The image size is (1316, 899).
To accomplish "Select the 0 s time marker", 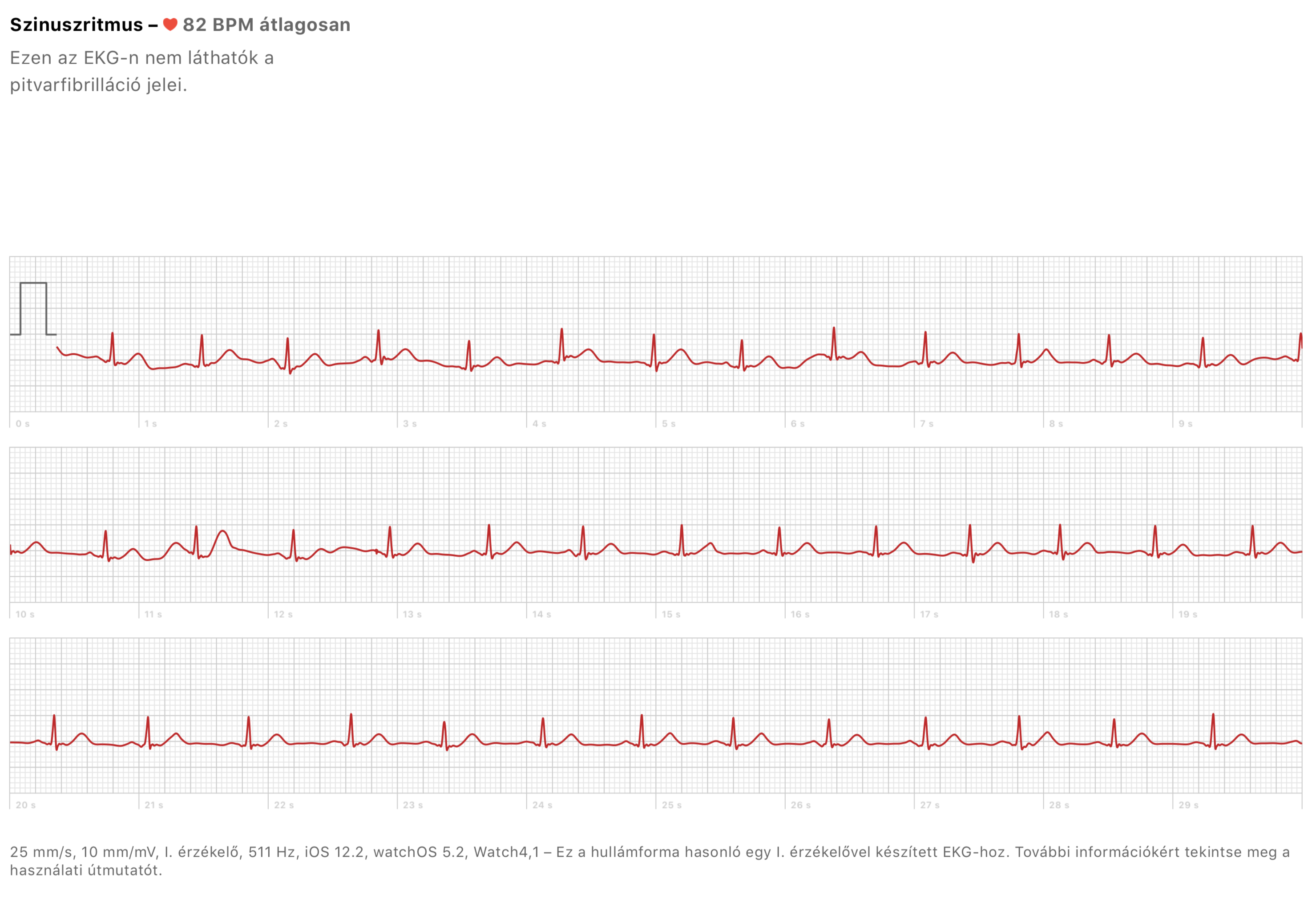I will (x=23, y=424).
